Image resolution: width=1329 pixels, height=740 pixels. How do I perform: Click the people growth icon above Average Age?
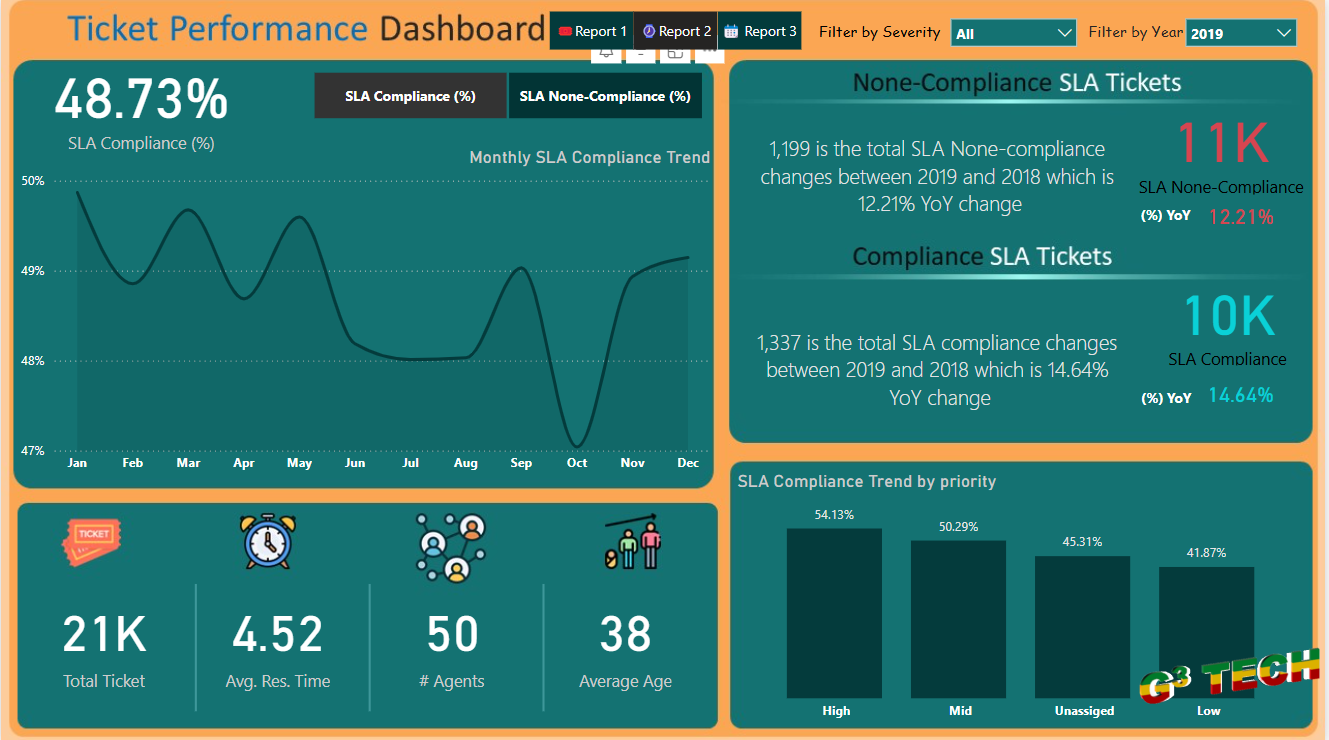coord(634,542)
